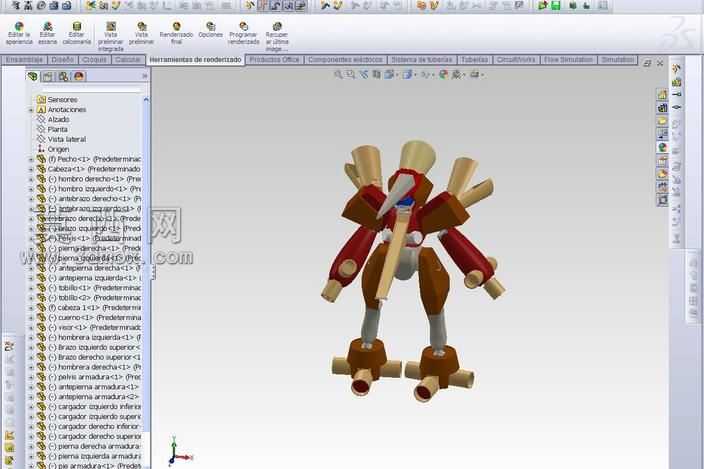Open the ConfigurationManager tab icon
The image size is (704, 469).
coord(63,76)
